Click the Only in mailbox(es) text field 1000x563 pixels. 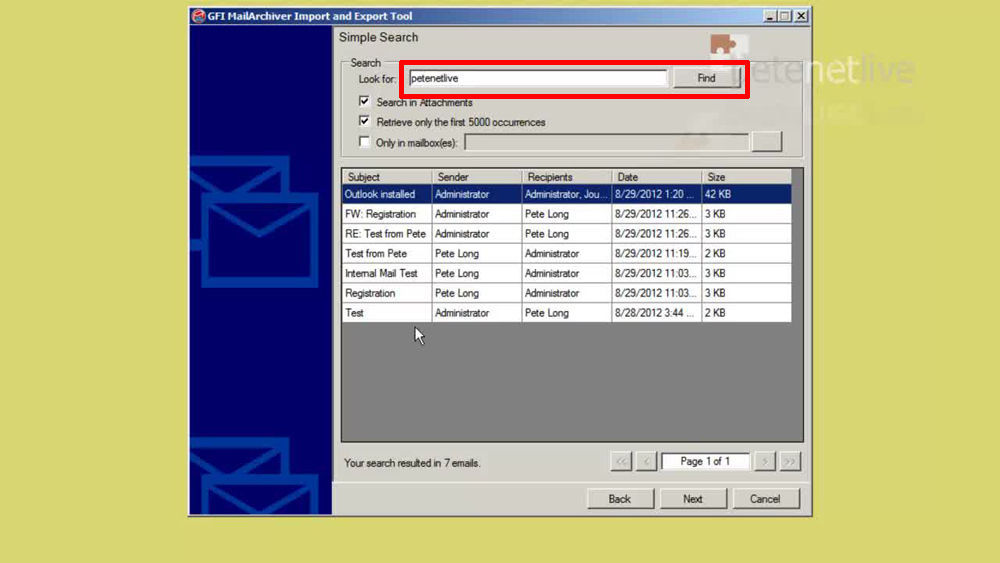point(606,142)
